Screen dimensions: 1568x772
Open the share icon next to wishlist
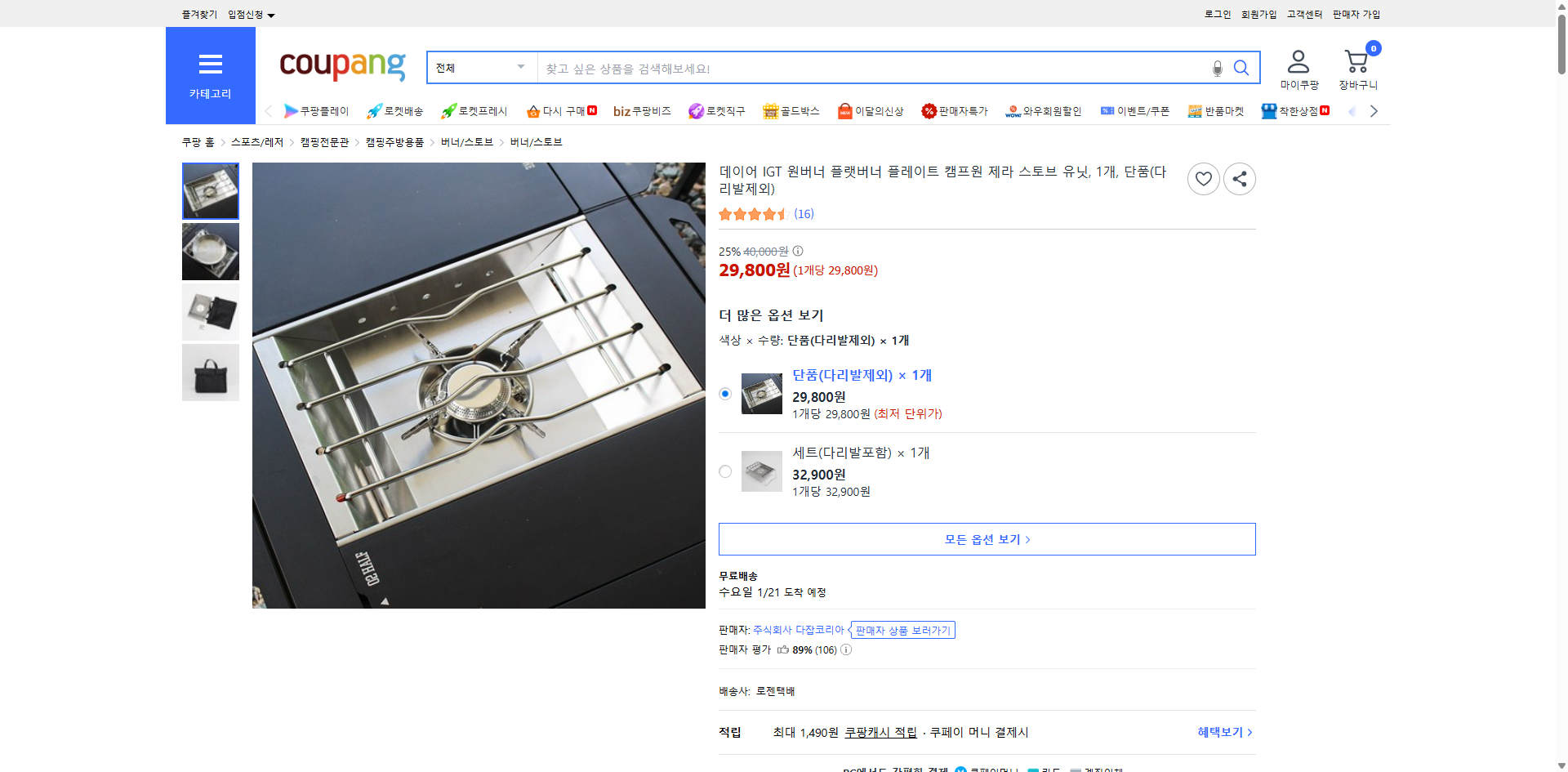coord(1239,178)
